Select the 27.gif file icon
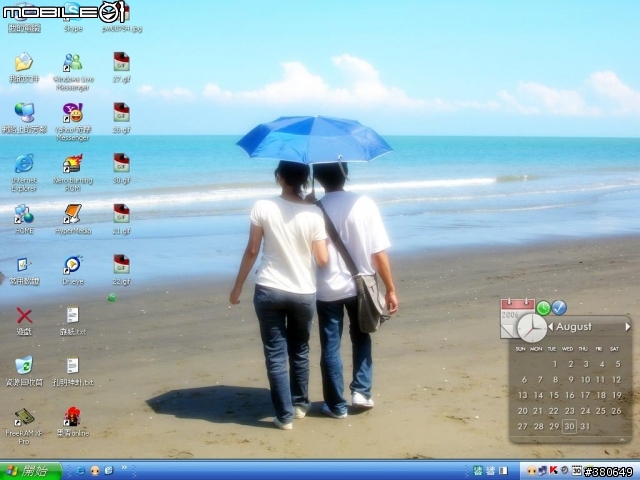The height and width of the screenshot is (480, 640). [x=122, y=62]
